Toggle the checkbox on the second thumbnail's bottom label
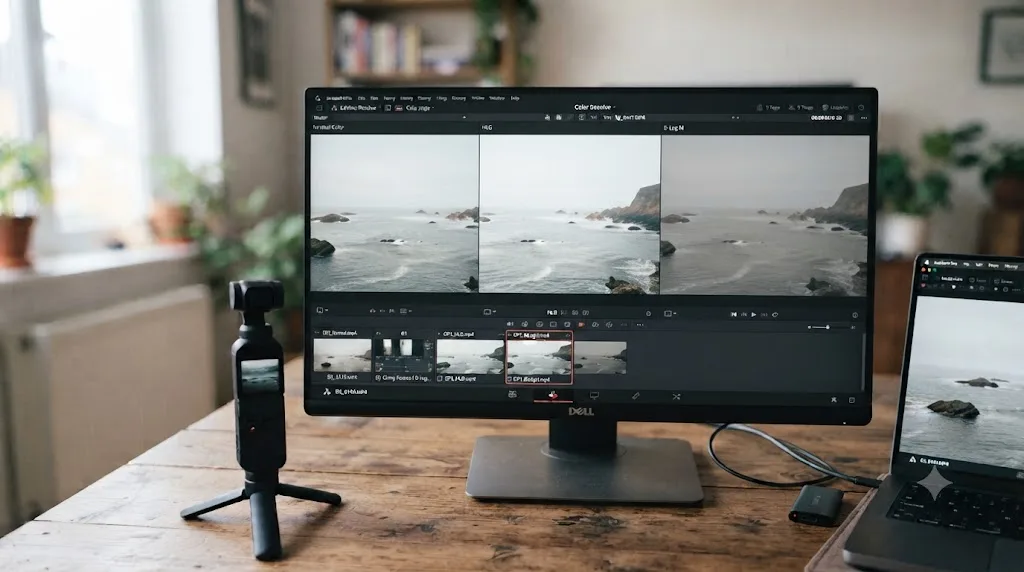Image resolution: width=1024 pixels, height=572 pixels. 377,377
